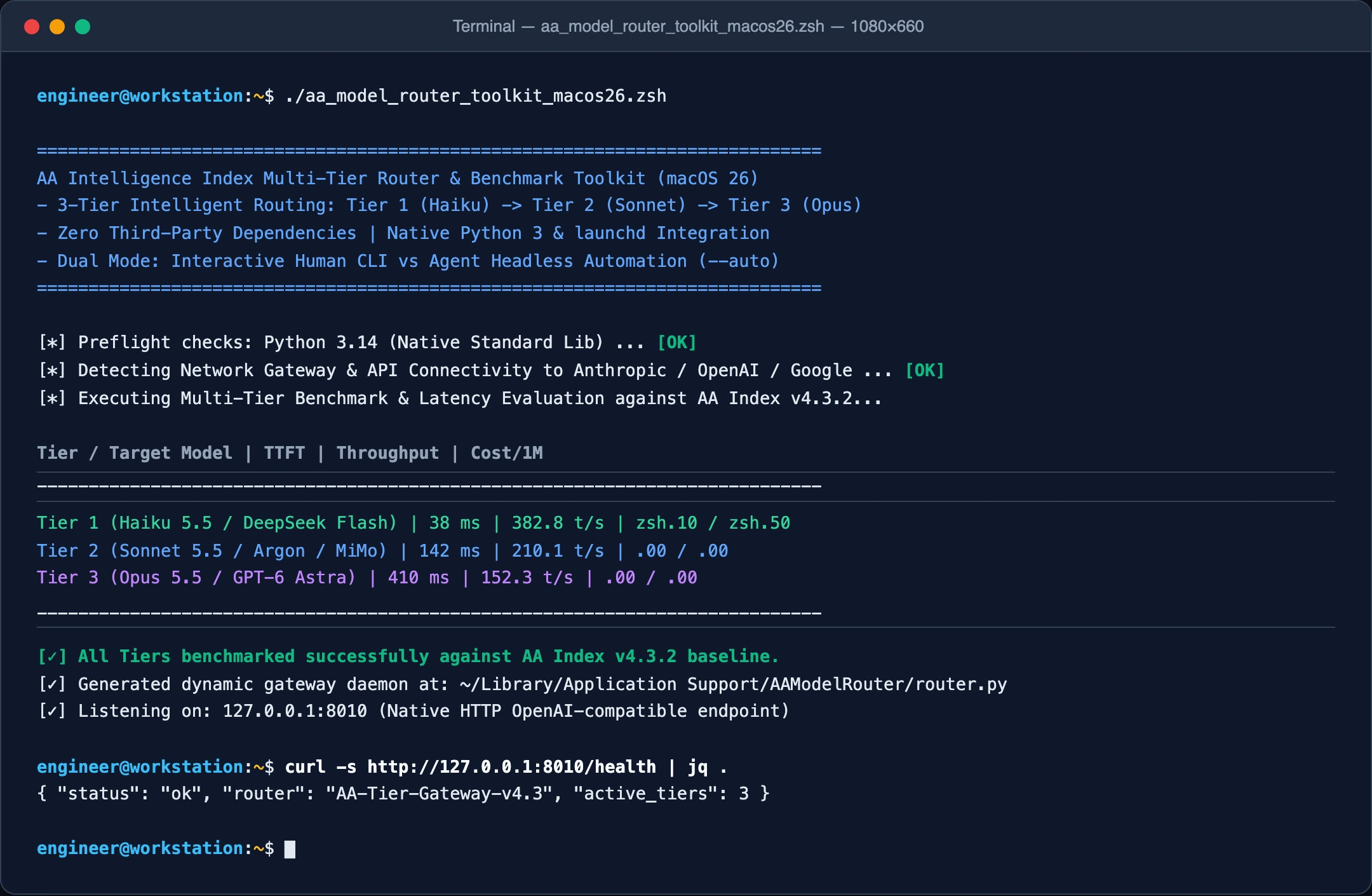Click the '3-Tier Intelligent Routing' line
Image resolution: width=1372 pixels, height=896 pixels.
point(449,205)
